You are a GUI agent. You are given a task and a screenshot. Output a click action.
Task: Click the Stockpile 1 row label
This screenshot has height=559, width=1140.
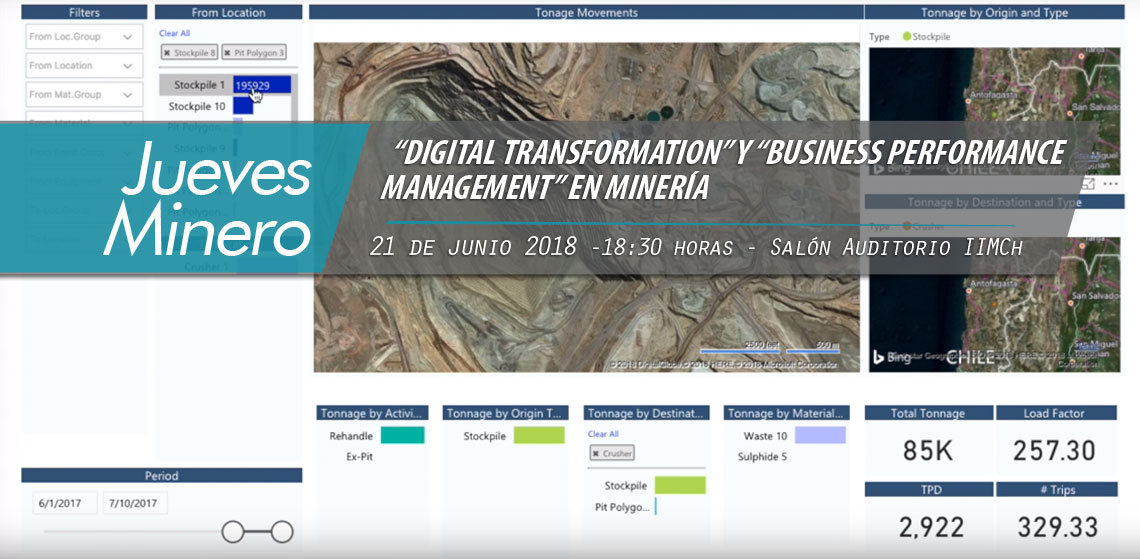[199, 85]
